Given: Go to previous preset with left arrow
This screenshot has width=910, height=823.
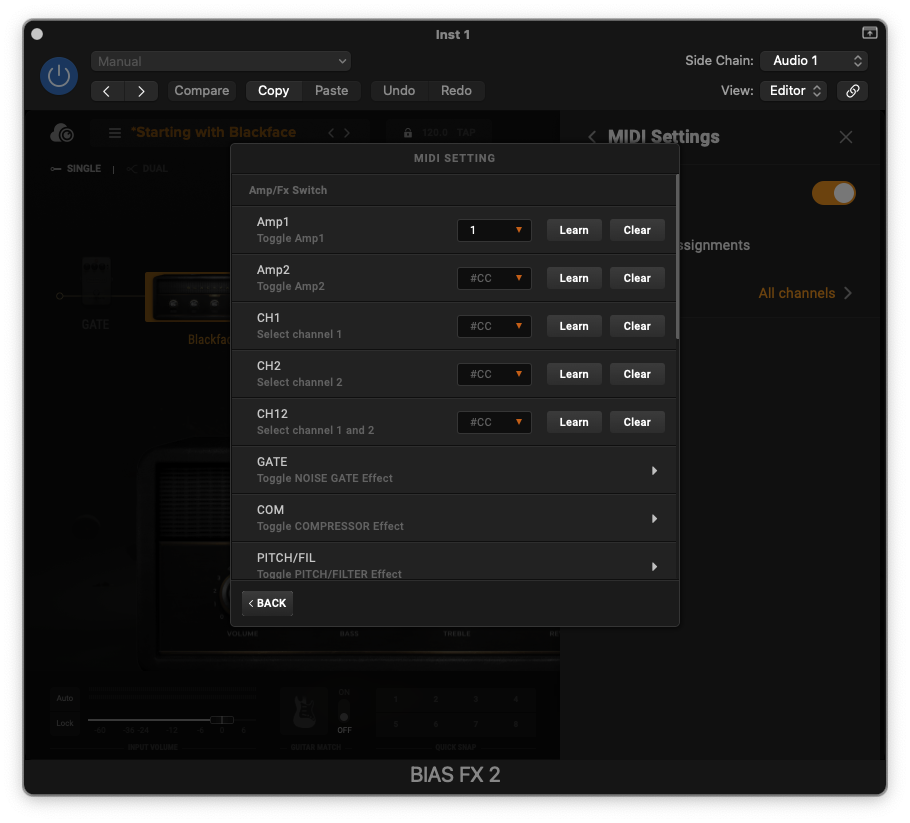Looking at the screenshot, I should click(107, 91).
